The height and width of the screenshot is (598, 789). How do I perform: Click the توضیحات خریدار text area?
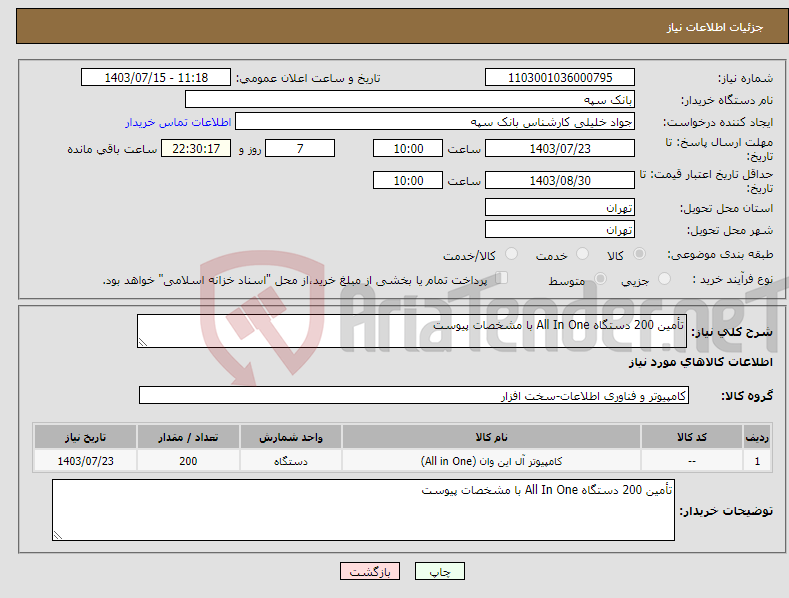coord(363,510)
